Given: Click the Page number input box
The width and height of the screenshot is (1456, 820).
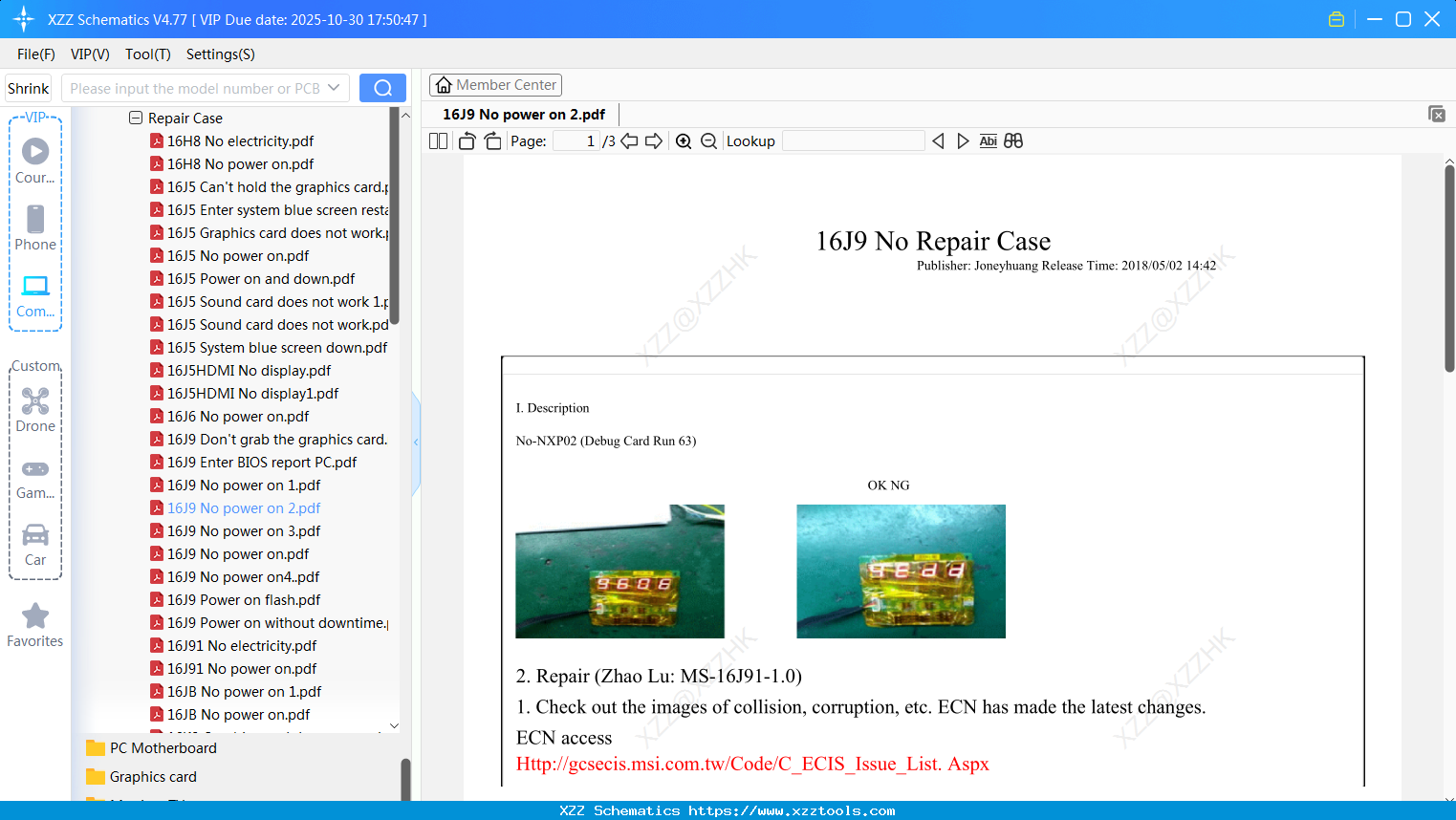Looking at the screenshot, I should tap(576, 141).
